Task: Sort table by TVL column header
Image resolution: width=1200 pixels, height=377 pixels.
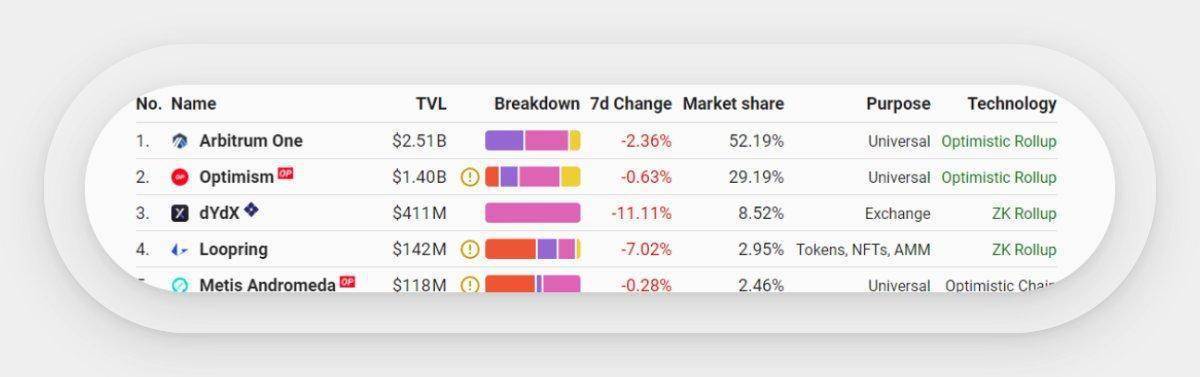Action: (431, 103)
